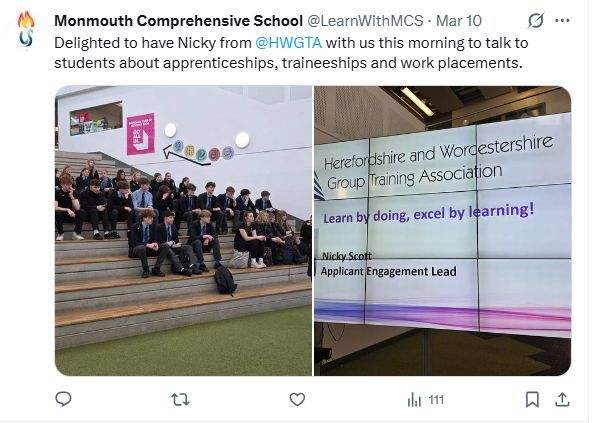Open the photo of students seated on steps

click(x=183, y=231)
